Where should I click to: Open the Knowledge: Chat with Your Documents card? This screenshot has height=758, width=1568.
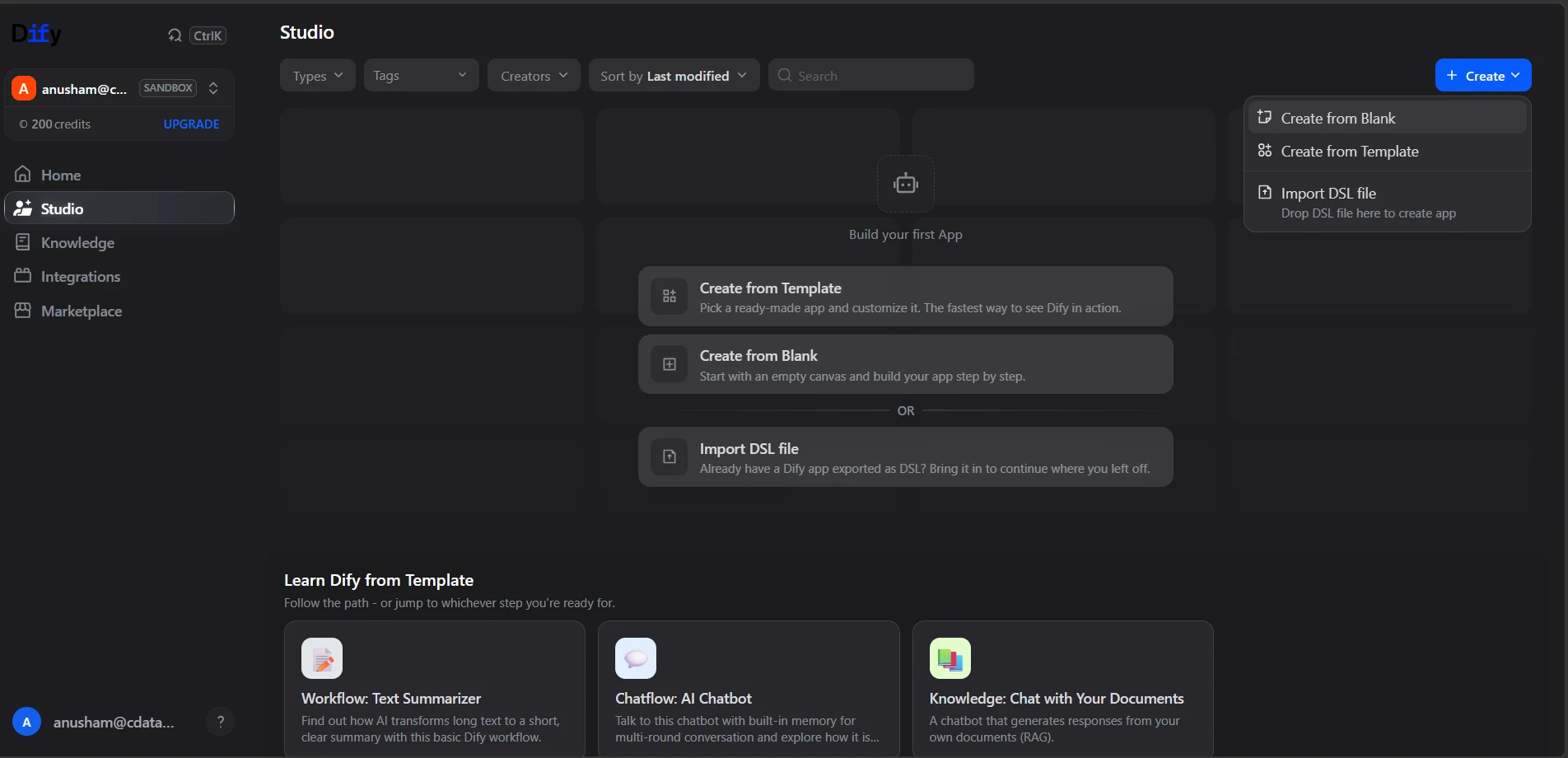click(1063, 689)
